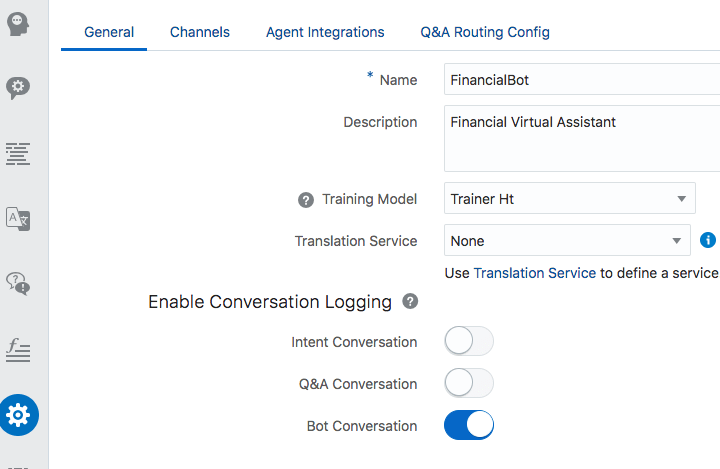Screen dimensions: 720x469
Task: Click info icon next to Translation Service dropdown
Action: (708, 240)
